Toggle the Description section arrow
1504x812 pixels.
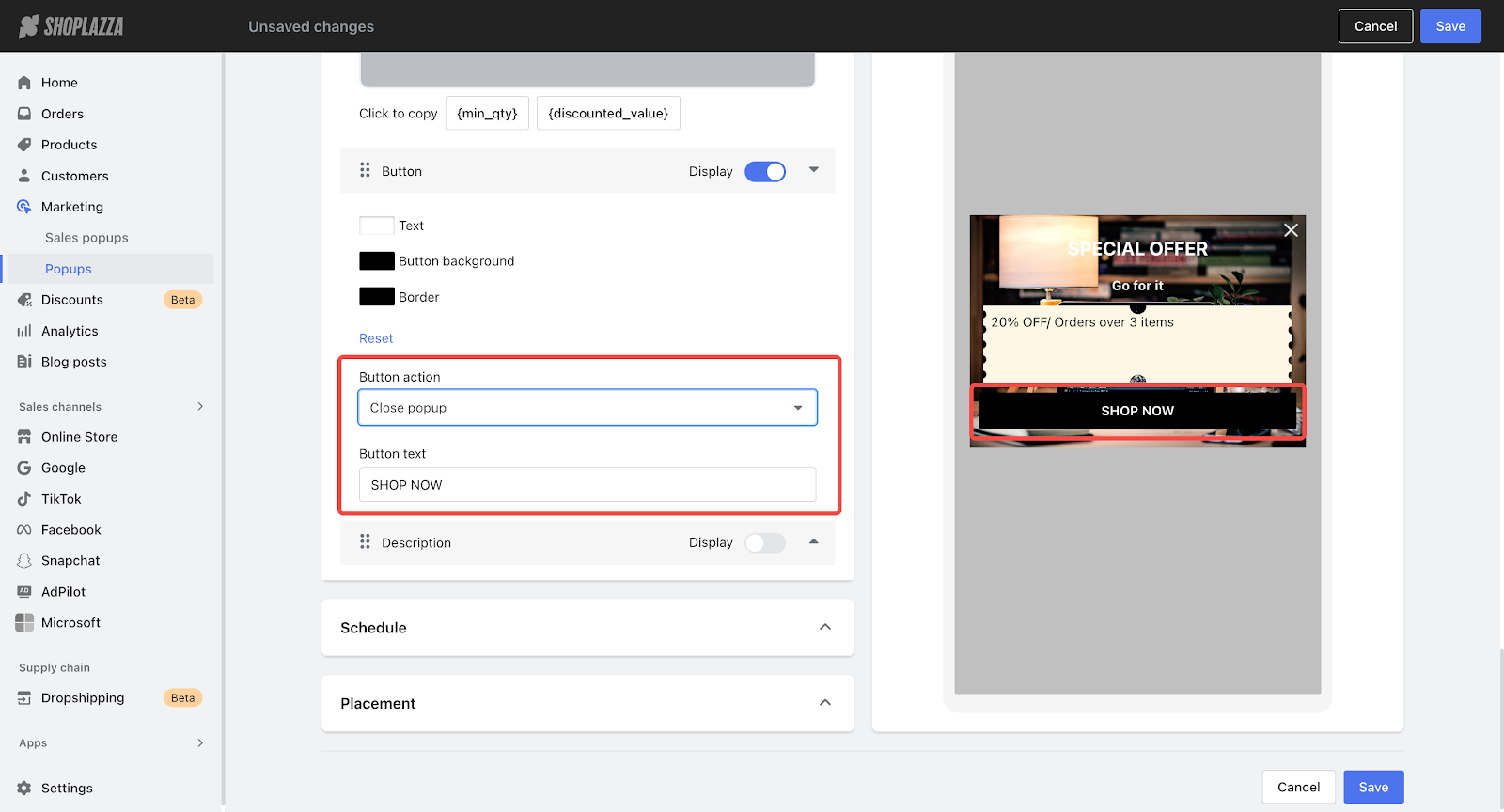pos(814,541)
